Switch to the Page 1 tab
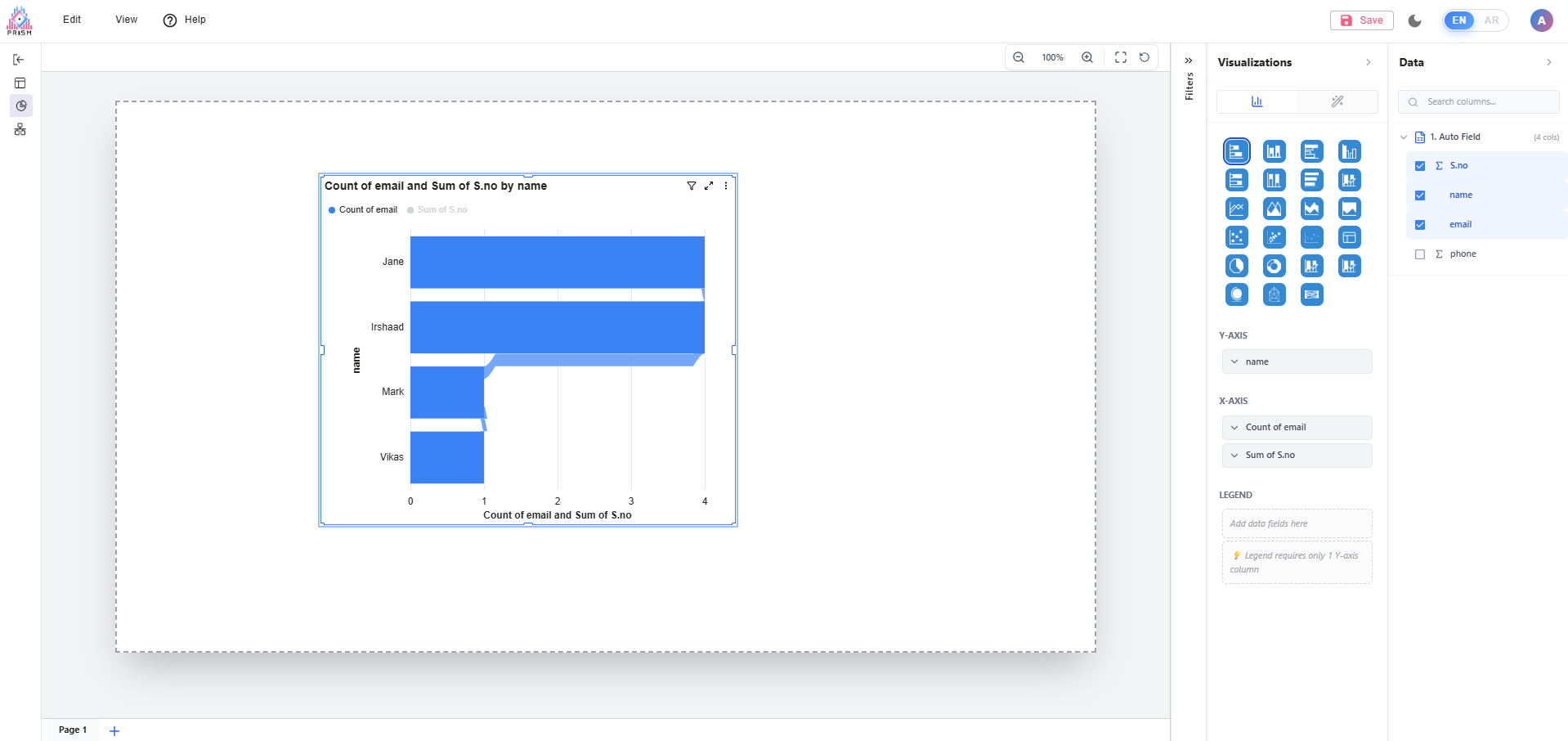 (x=73, y=730)
